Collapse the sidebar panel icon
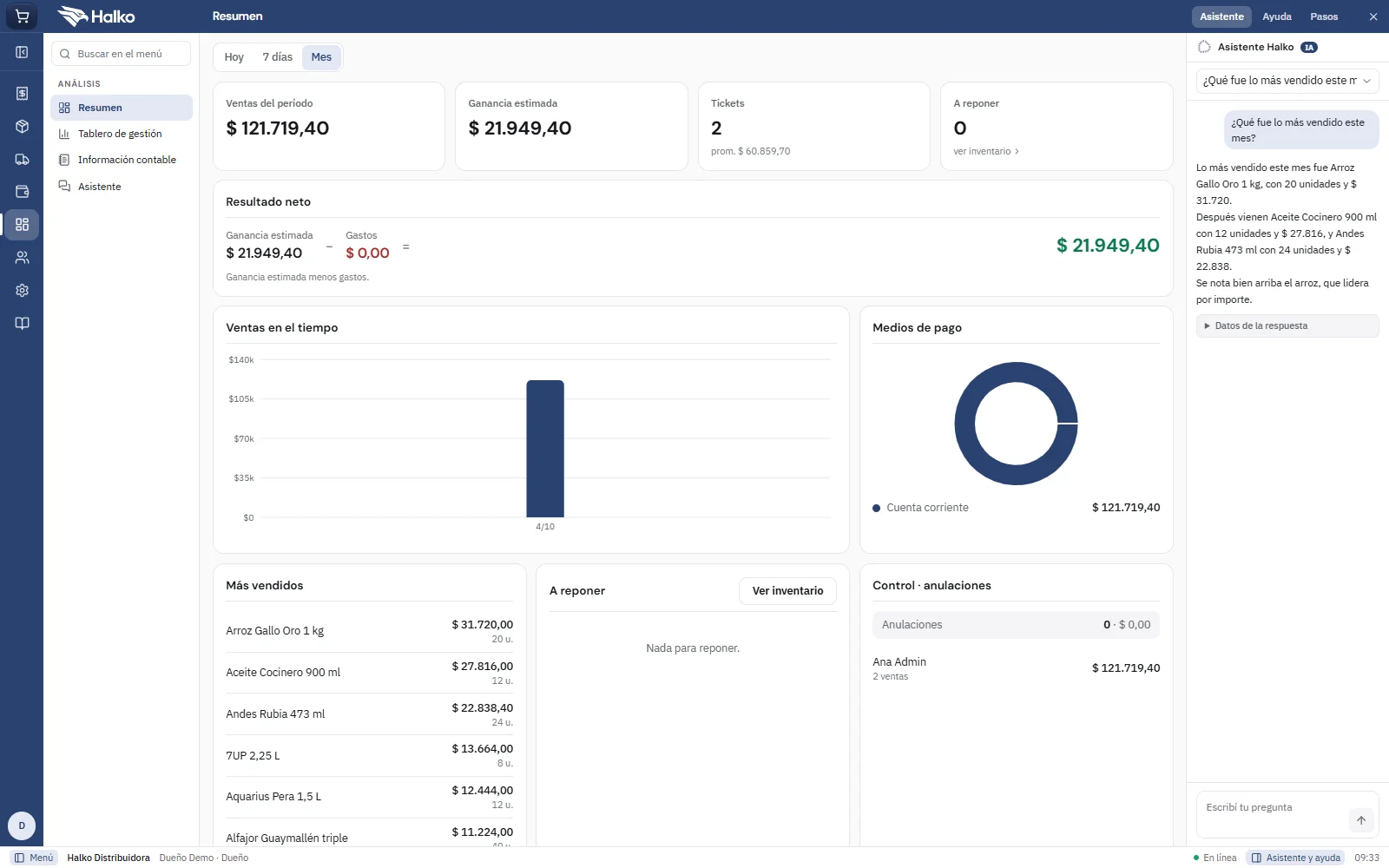The height and width of the screenshot is (868, 1389). coord(22,52)
